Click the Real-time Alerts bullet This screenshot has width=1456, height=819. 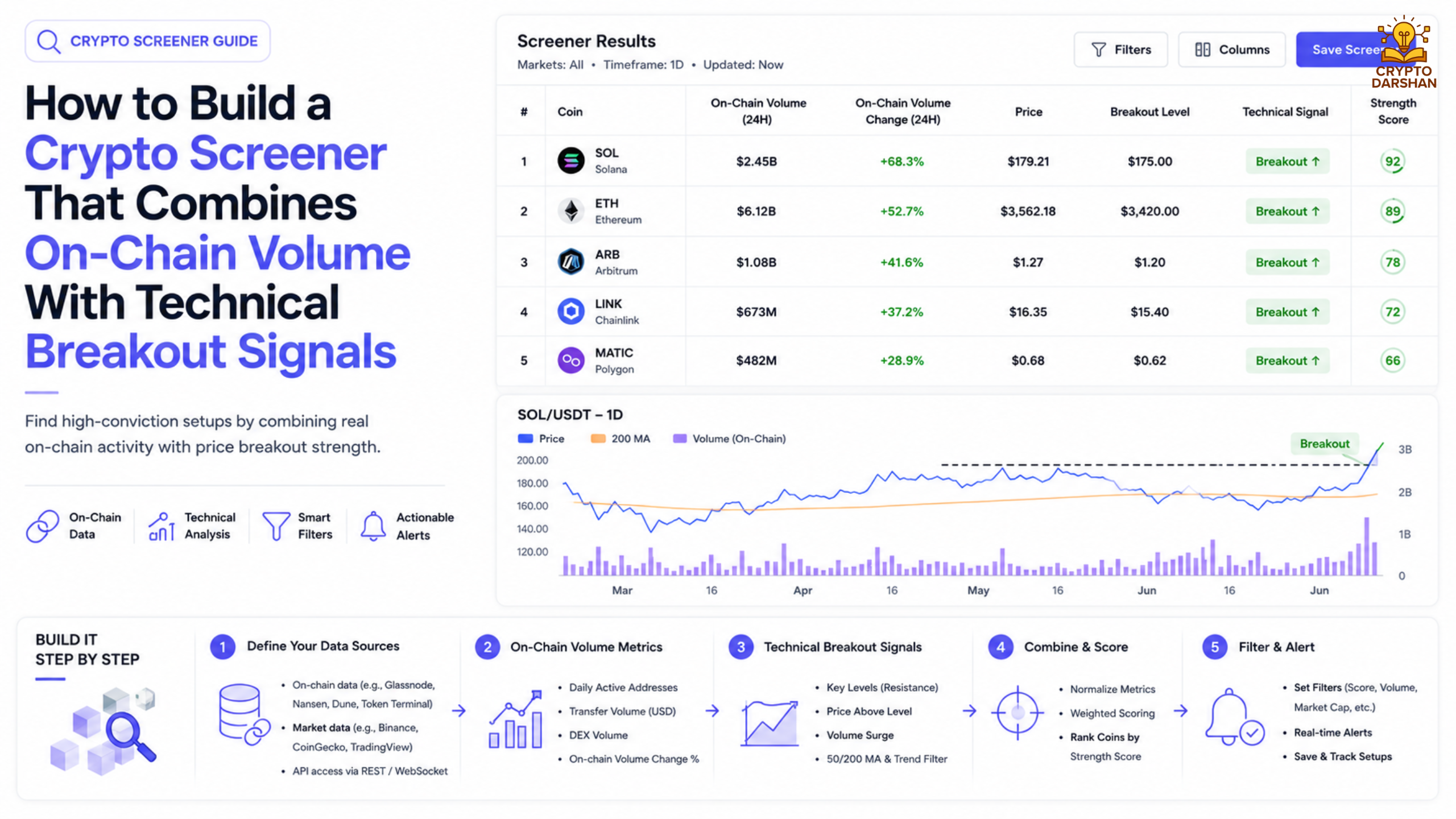pos(1333,733)
